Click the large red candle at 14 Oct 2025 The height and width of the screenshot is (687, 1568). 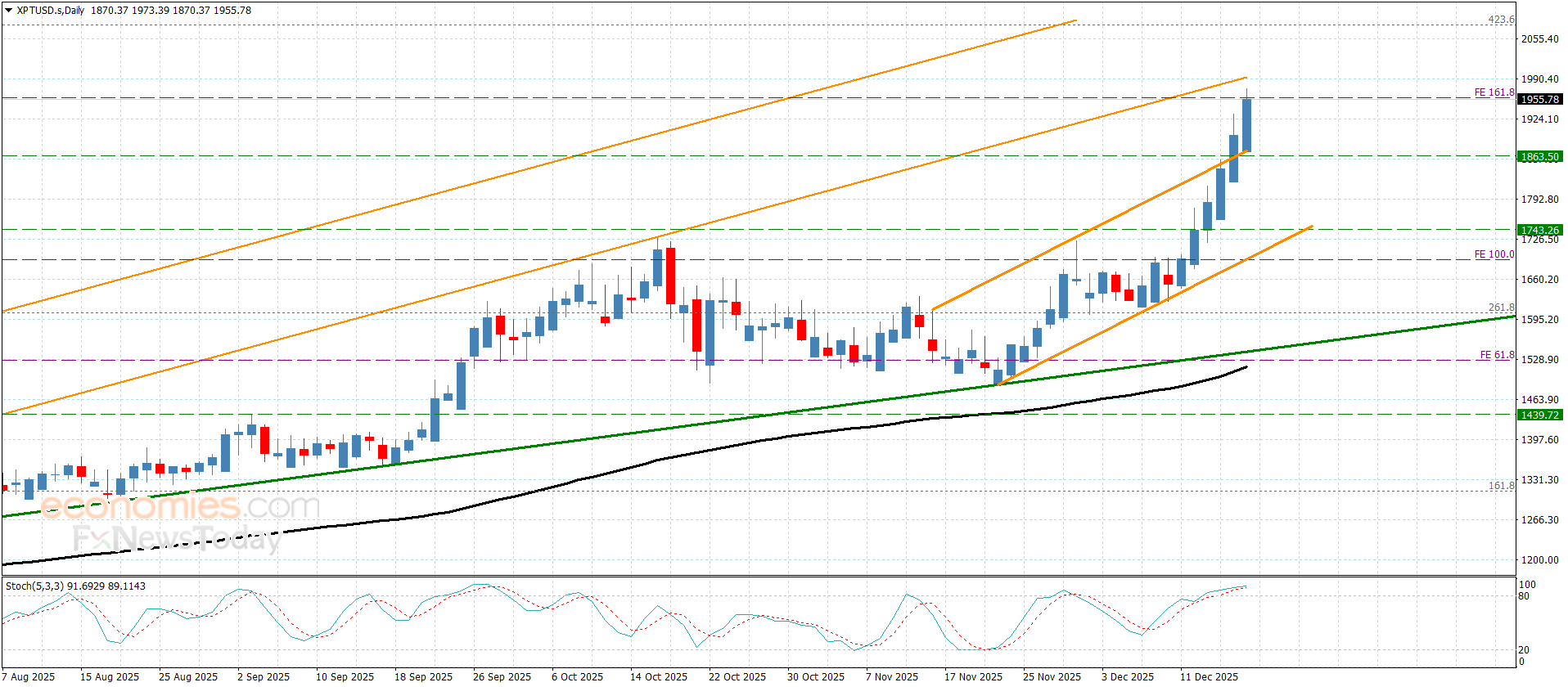670,276
